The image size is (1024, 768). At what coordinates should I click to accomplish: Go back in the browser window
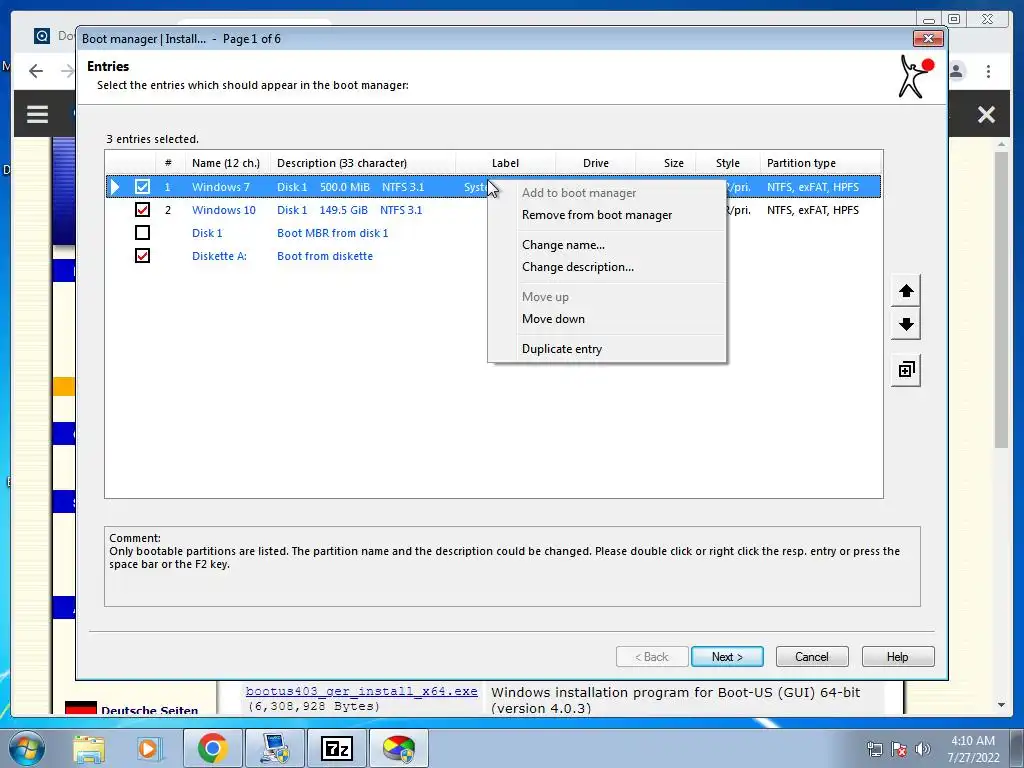(x=36, y=71)
